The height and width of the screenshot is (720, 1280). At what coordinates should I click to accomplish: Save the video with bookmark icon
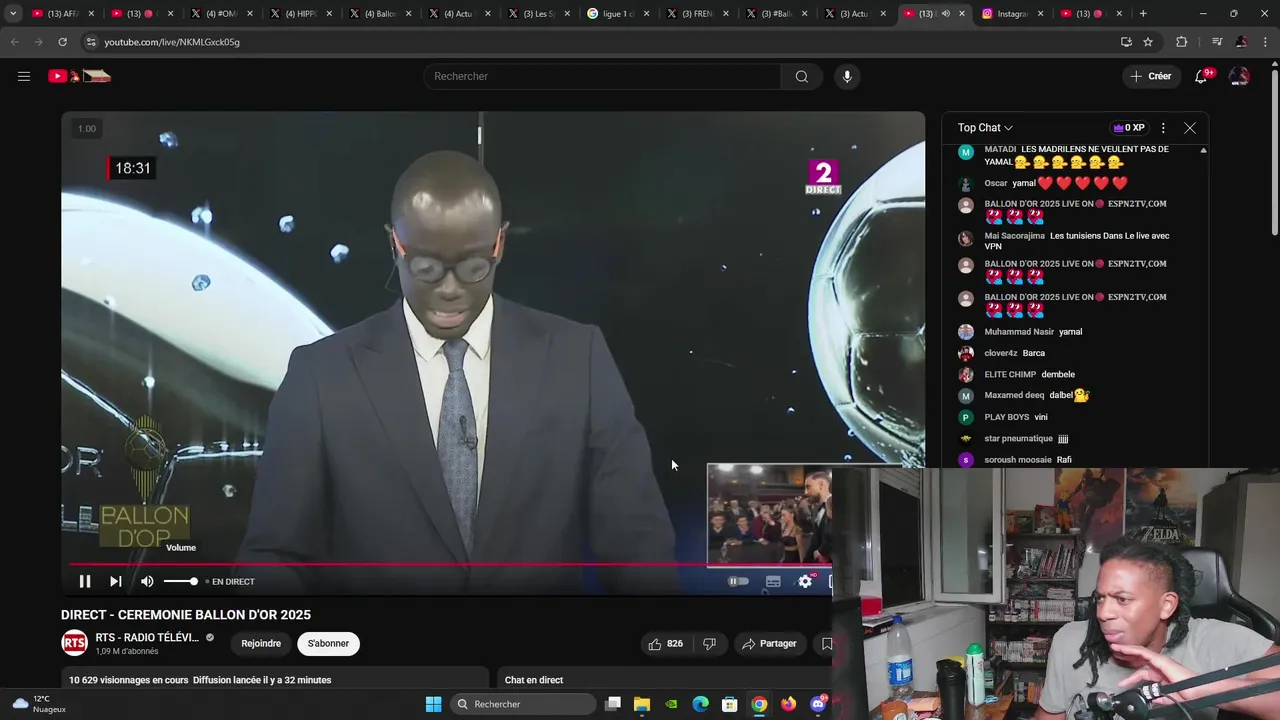click(827, 643)
